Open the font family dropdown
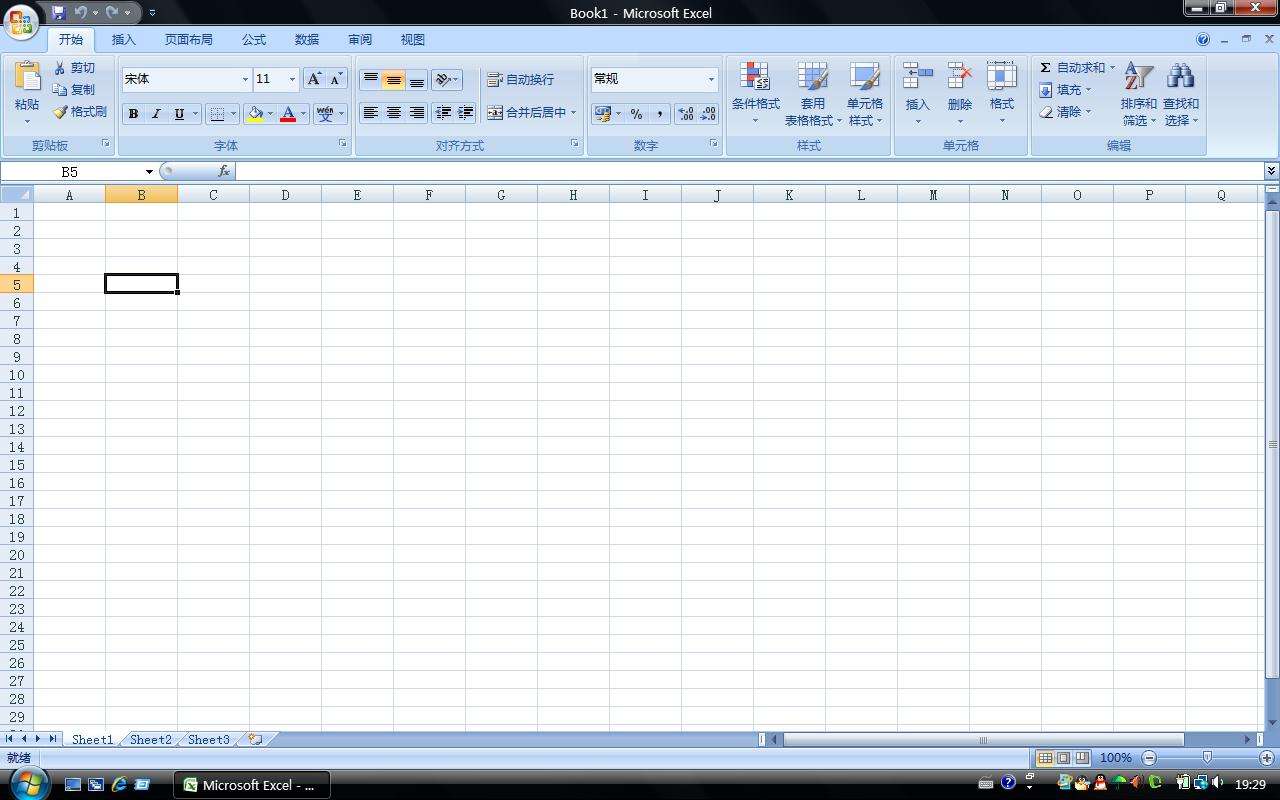Image resolution: width=1280 pixels, height=800 pixels. coord(245,79)
